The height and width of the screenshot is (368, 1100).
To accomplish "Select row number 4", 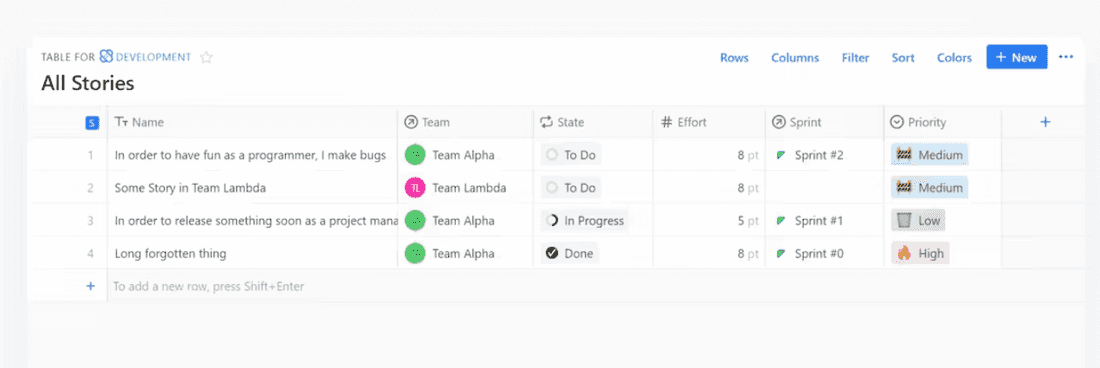I will (x=90, y=254).
